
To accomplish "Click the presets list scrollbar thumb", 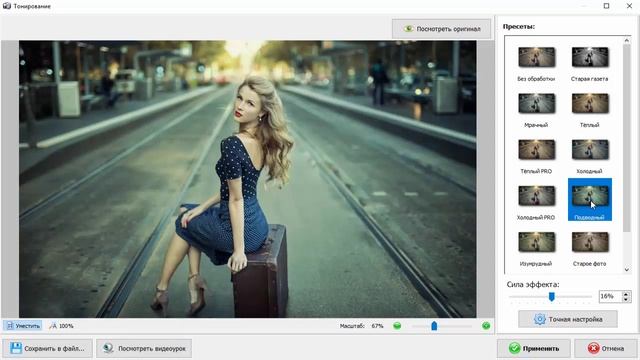I will point(627,138).
